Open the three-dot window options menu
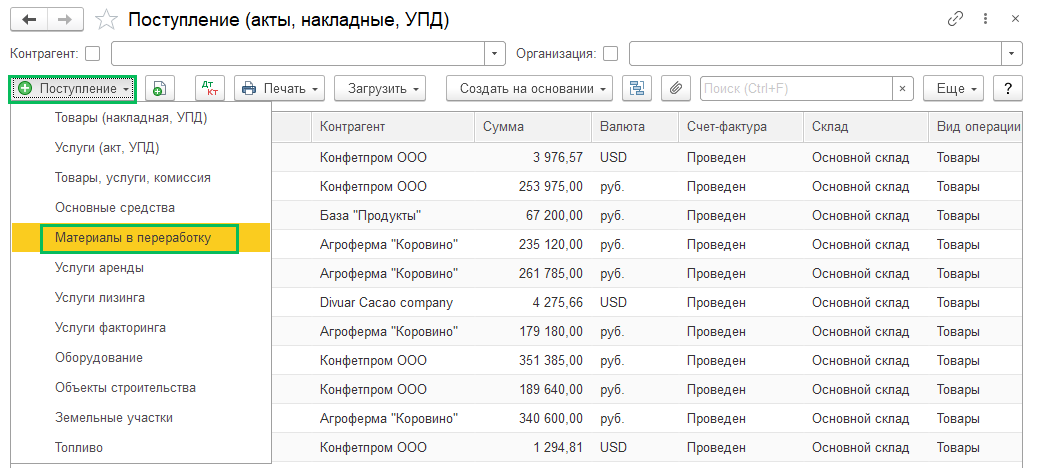This screenshot has height=468, width=1038. click(986, 19)
